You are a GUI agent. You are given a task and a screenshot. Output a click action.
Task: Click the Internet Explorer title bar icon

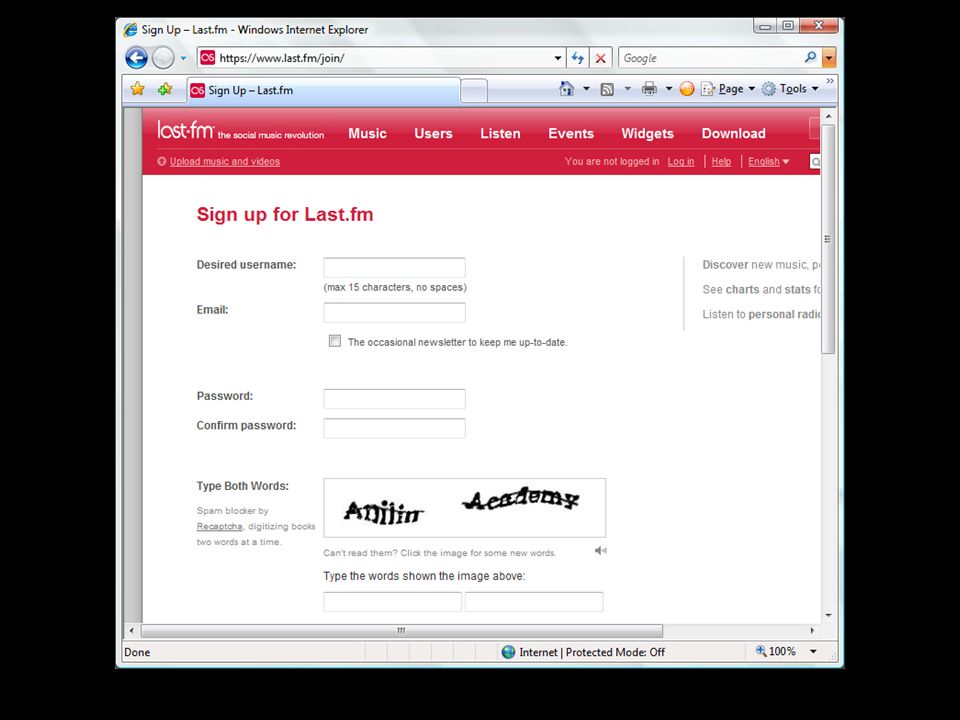point(130,29)
